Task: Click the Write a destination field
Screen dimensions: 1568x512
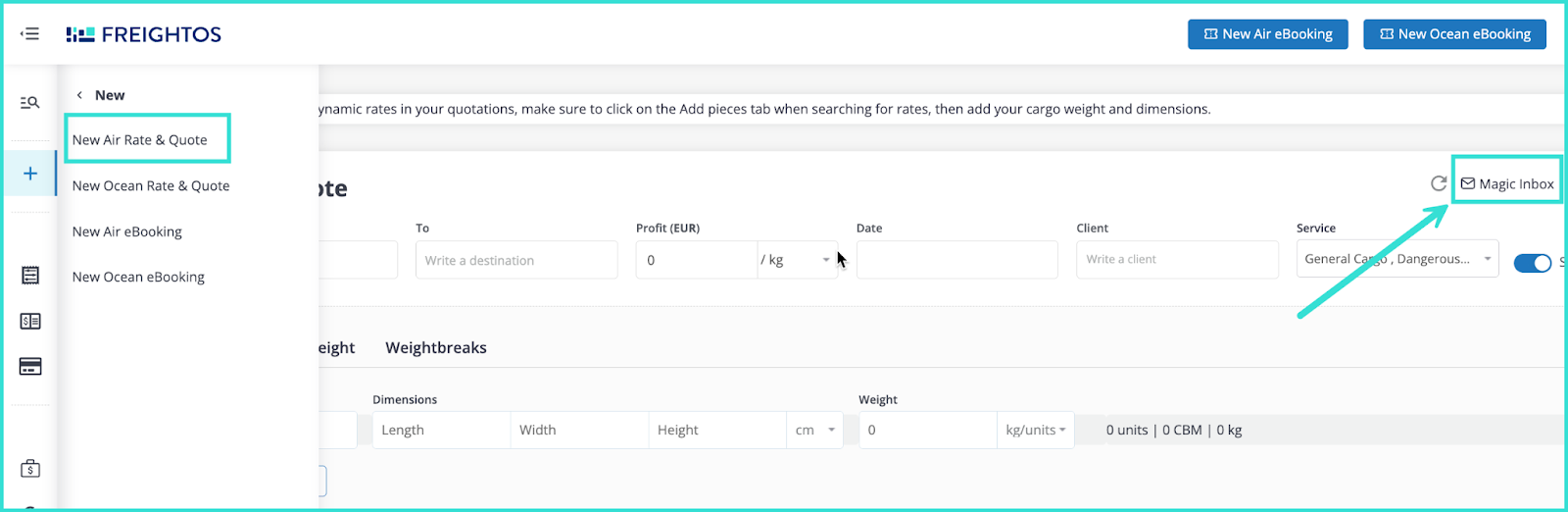Action: (516, 260)
